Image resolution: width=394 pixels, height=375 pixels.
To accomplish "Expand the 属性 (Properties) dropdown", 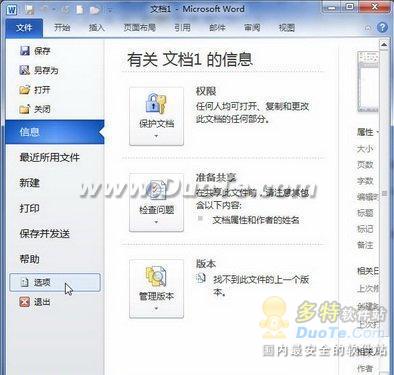I will (368, 132).
